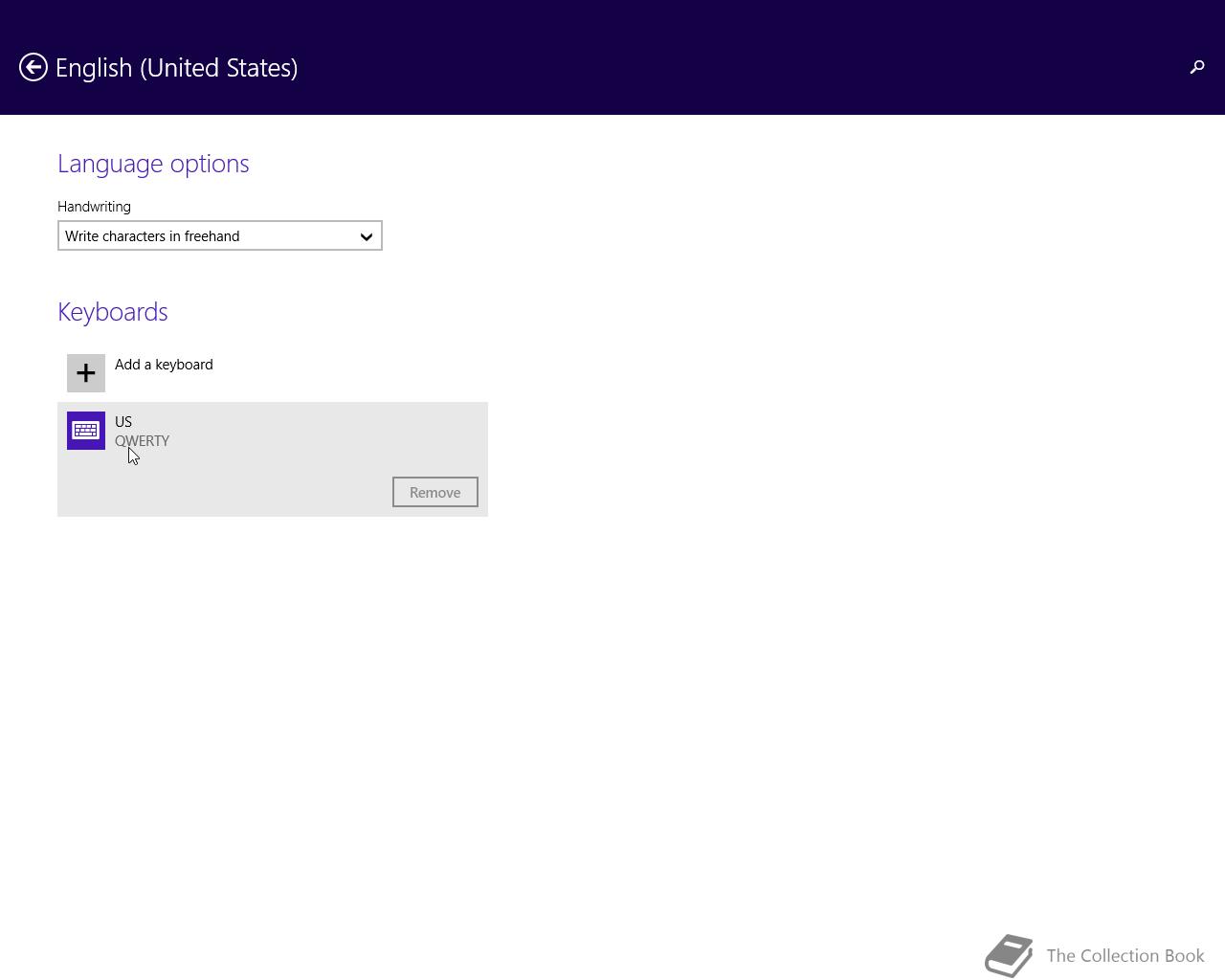Remove the US QWERTY keyboard
The height and width of the screenshot is (980, 1225).
click(x=435, y=492)
